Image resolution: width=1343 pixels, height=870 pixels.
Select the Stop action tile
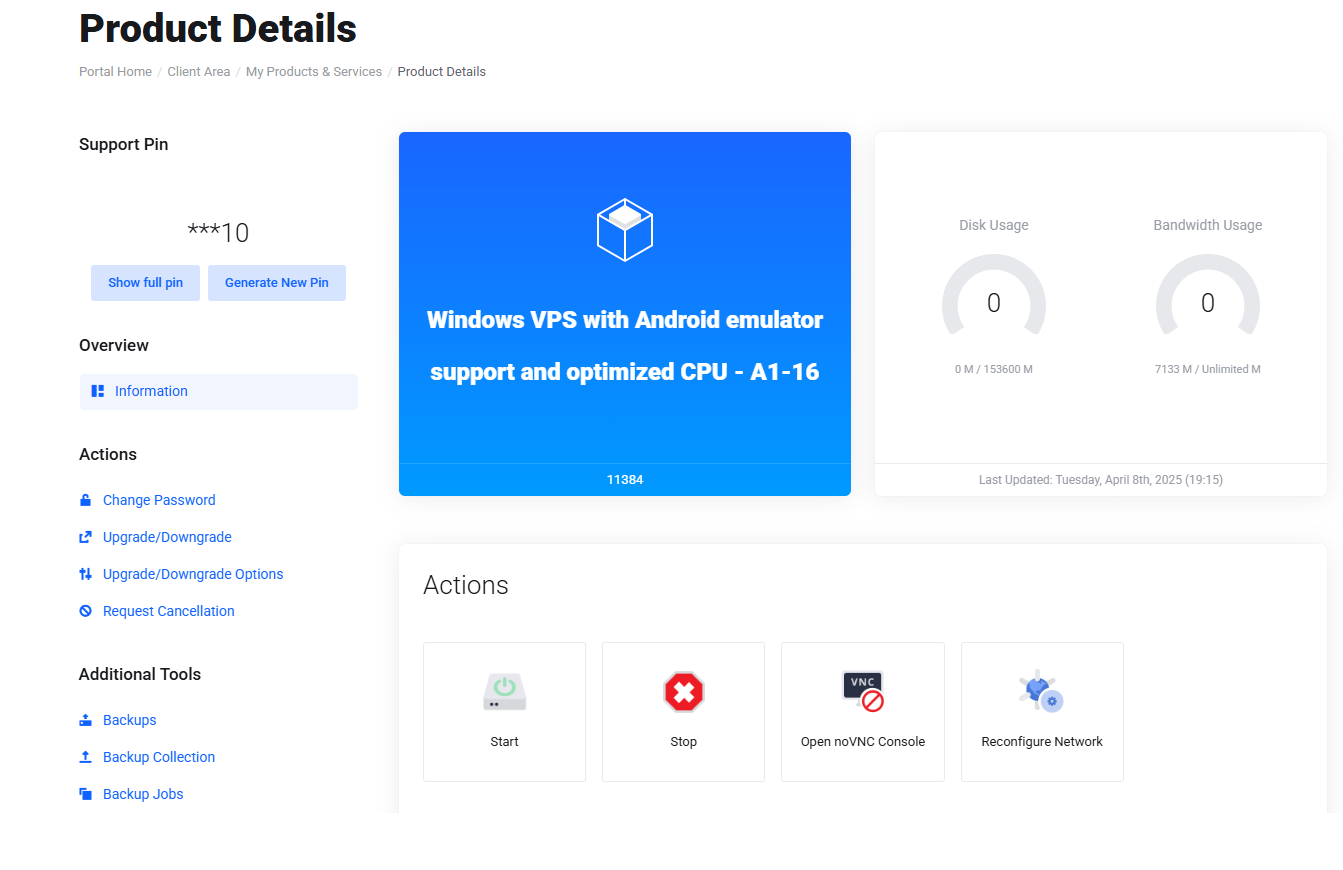[684, 712]
